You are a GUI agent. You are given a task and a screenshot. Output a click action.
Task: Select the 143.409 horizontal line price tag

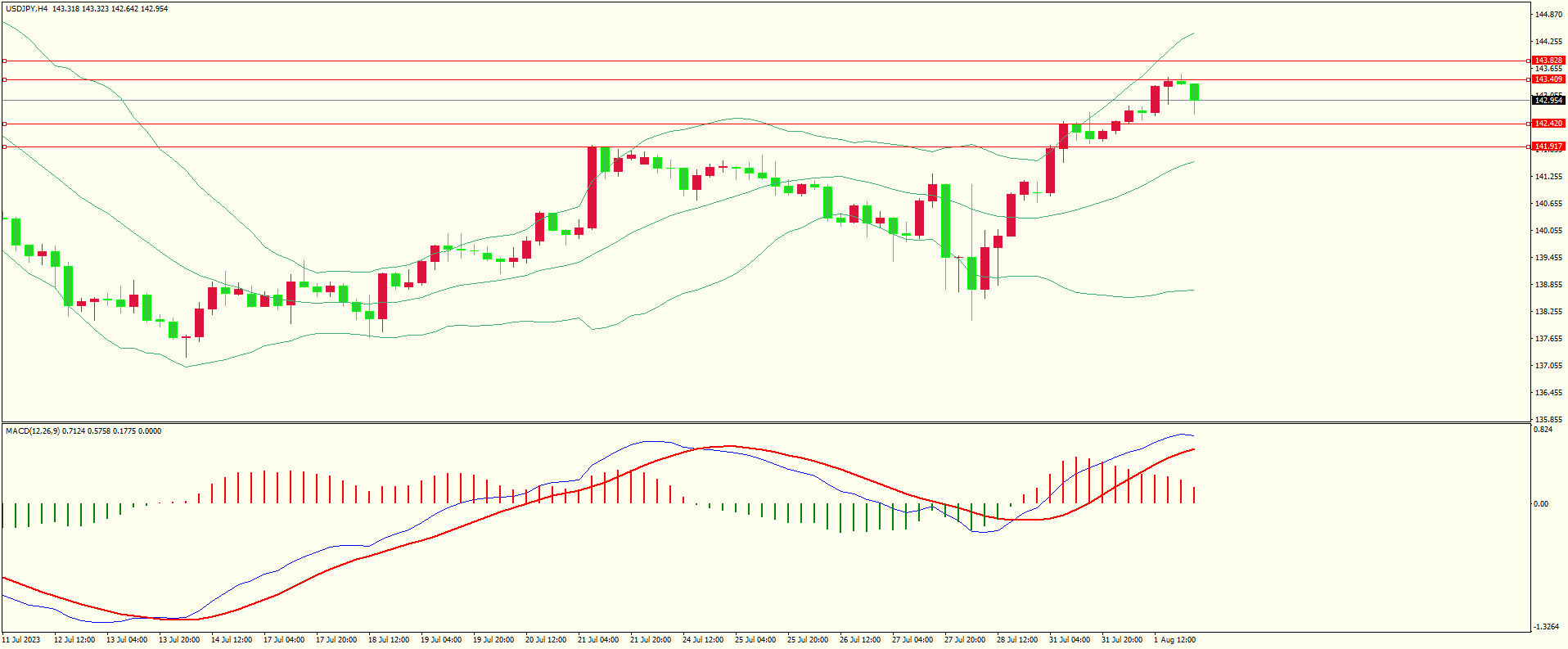tap(1548, 79)
